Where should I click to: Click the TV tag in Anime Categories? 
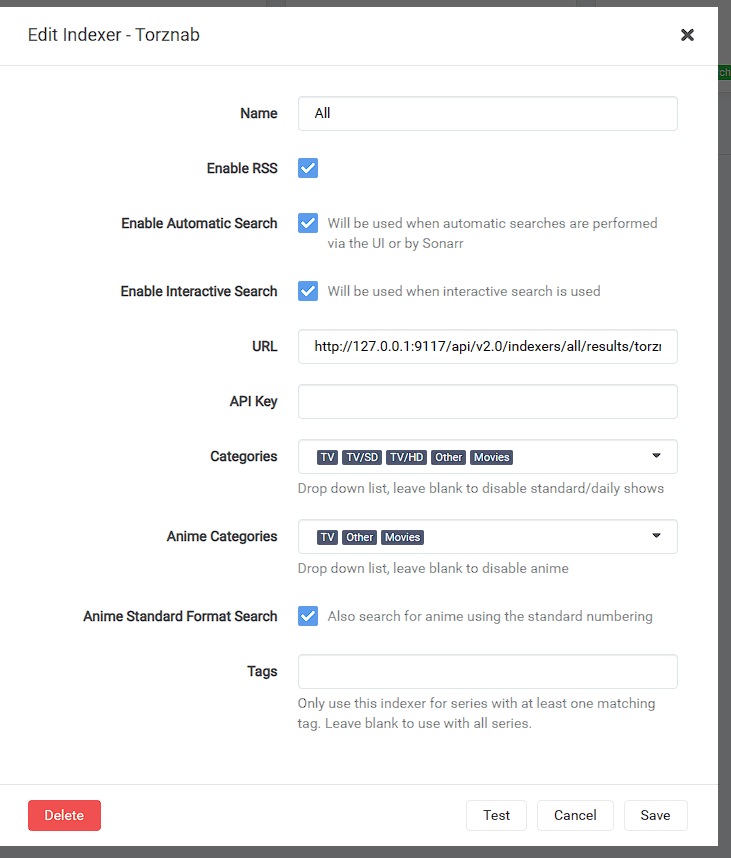click(327, 537)
